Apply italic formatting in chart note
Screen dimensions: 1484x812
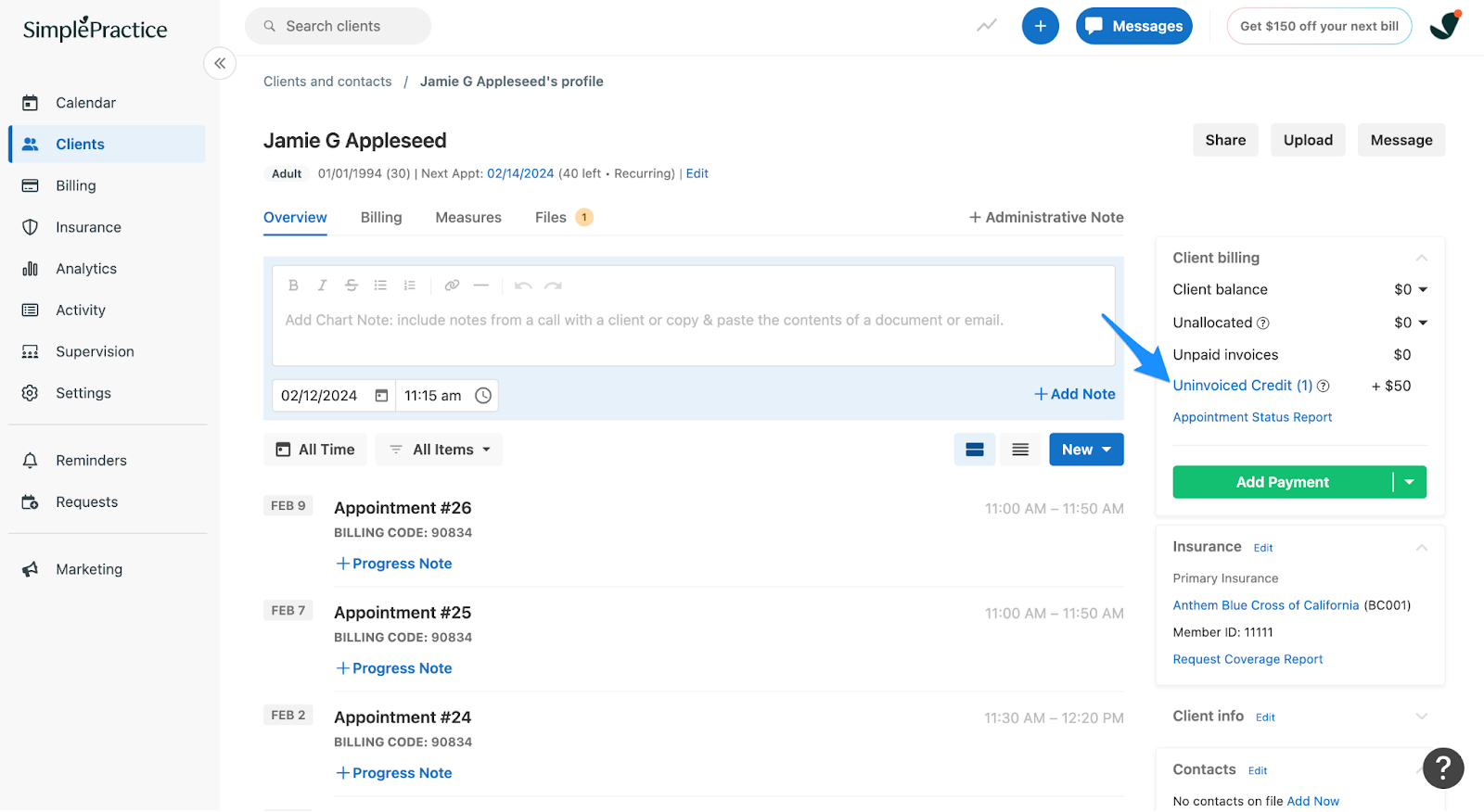pos(322,285)
